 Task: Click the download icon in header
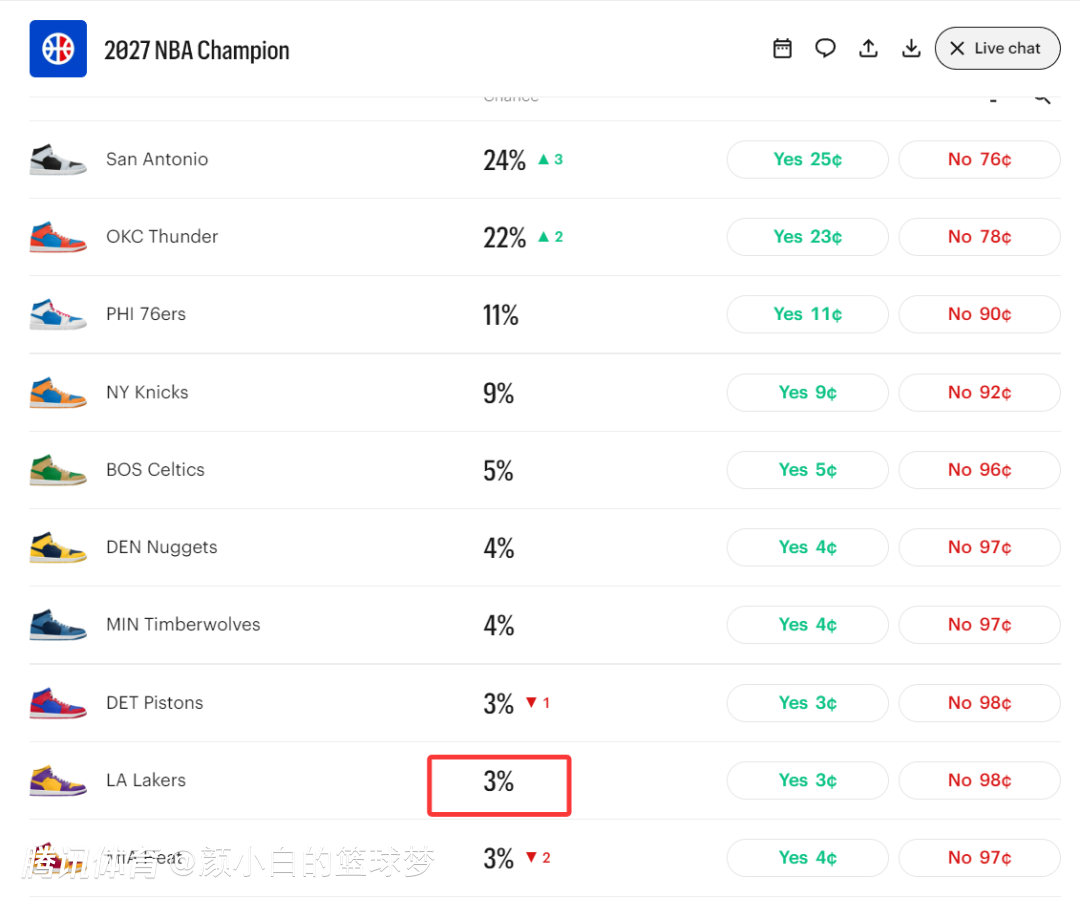(911, 48)
